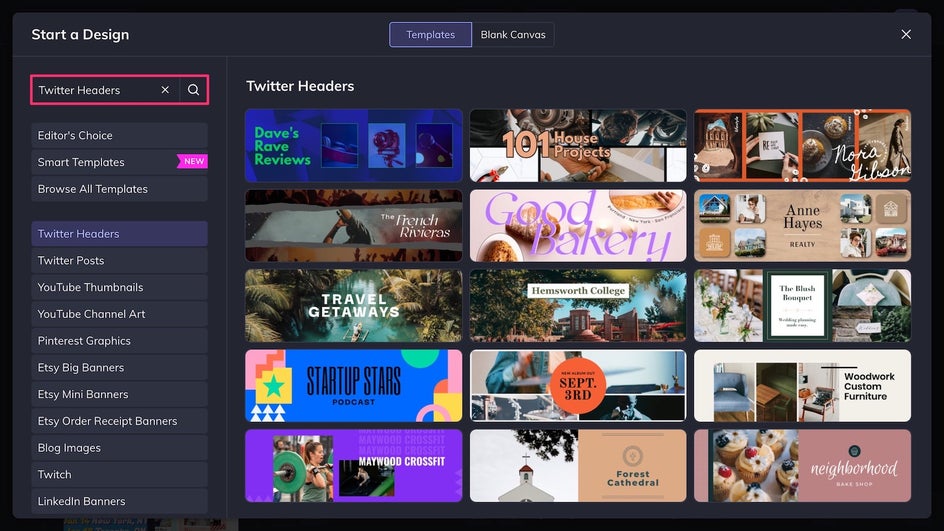Select Anne Hayes Realty template
Screen dimensions: 944x531
(x=803, y=226)
